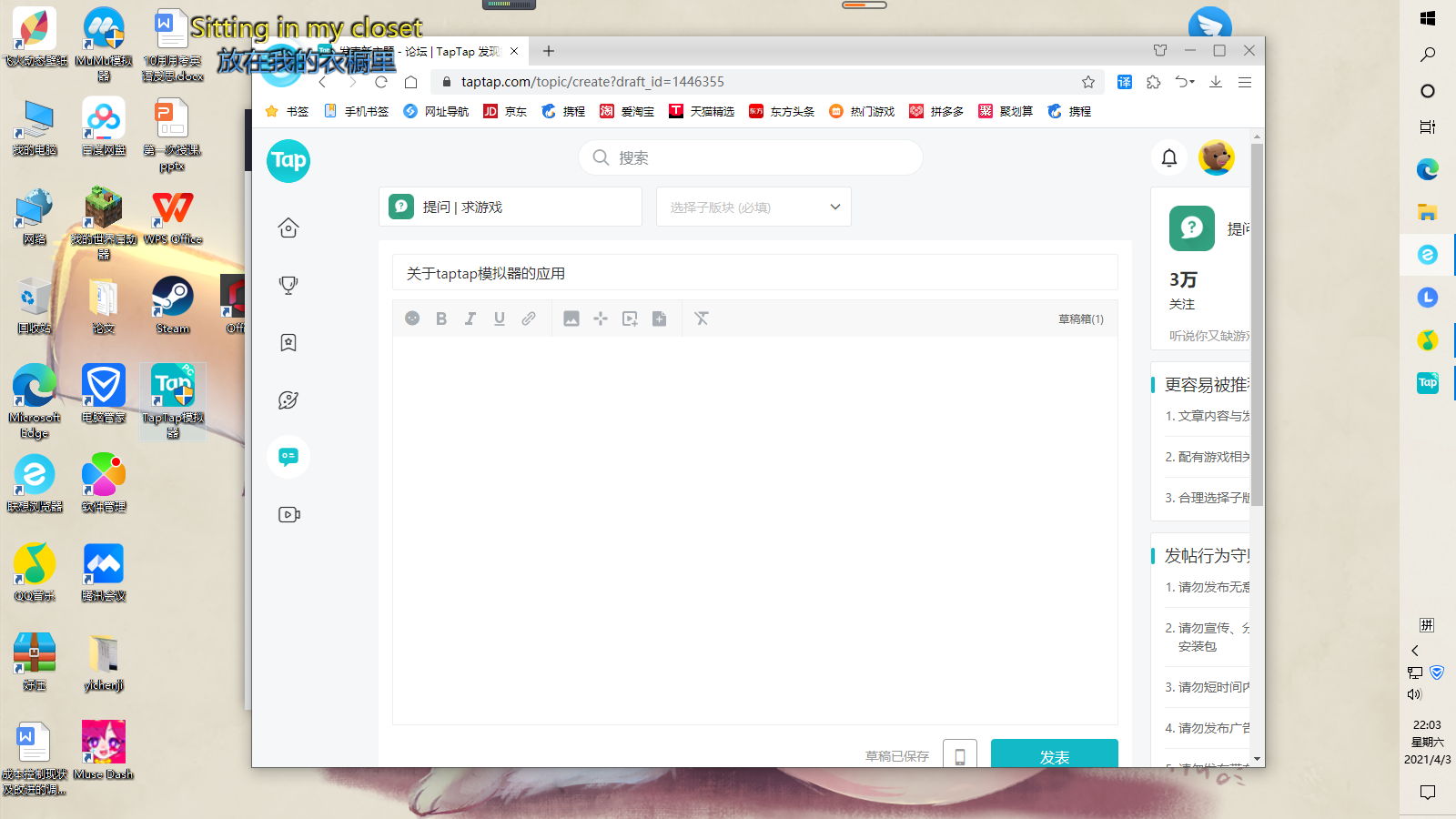
Task: Open the browser downloads icon
Action: (x=1216, y=82)
